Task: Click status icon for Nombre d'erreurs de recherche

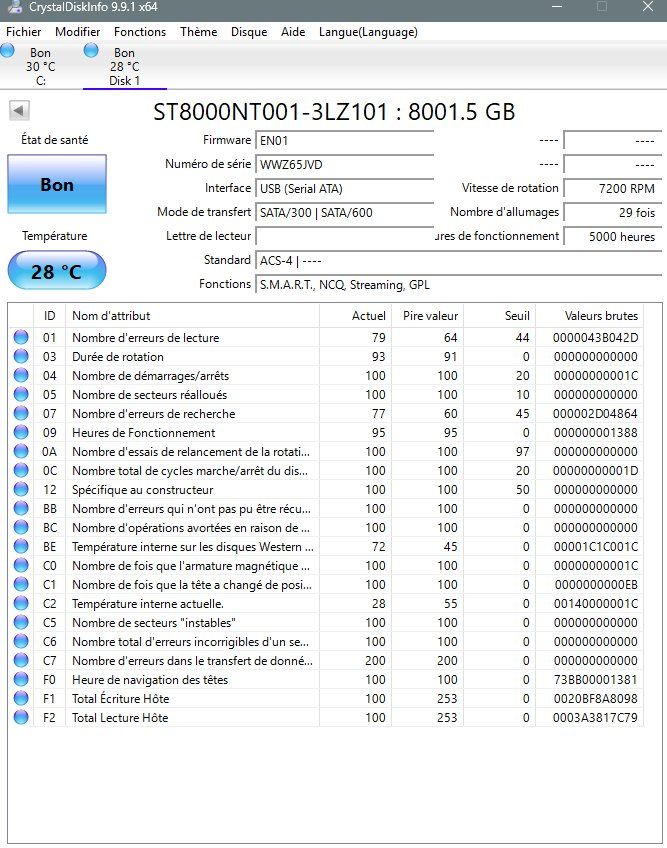Action: pos(21,413)
